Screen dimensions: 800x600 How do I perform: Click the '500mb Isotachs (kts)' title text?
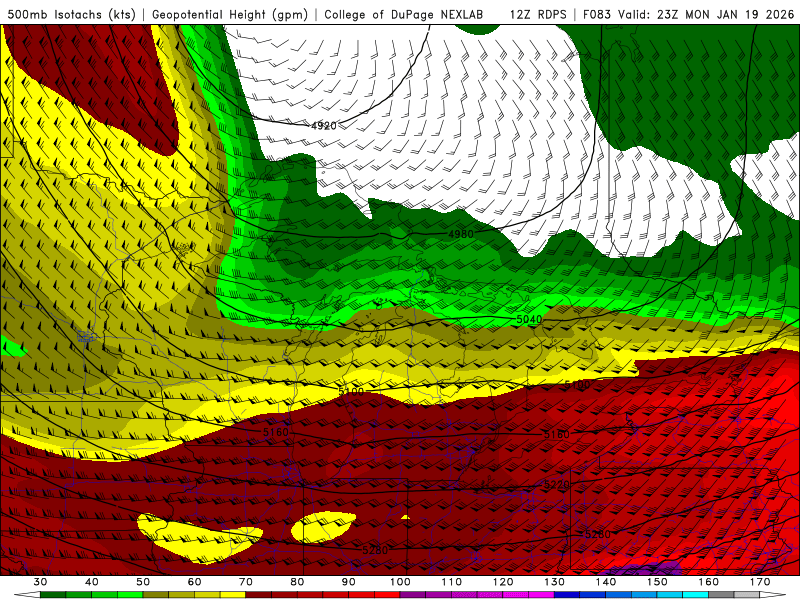pos(71,14)
